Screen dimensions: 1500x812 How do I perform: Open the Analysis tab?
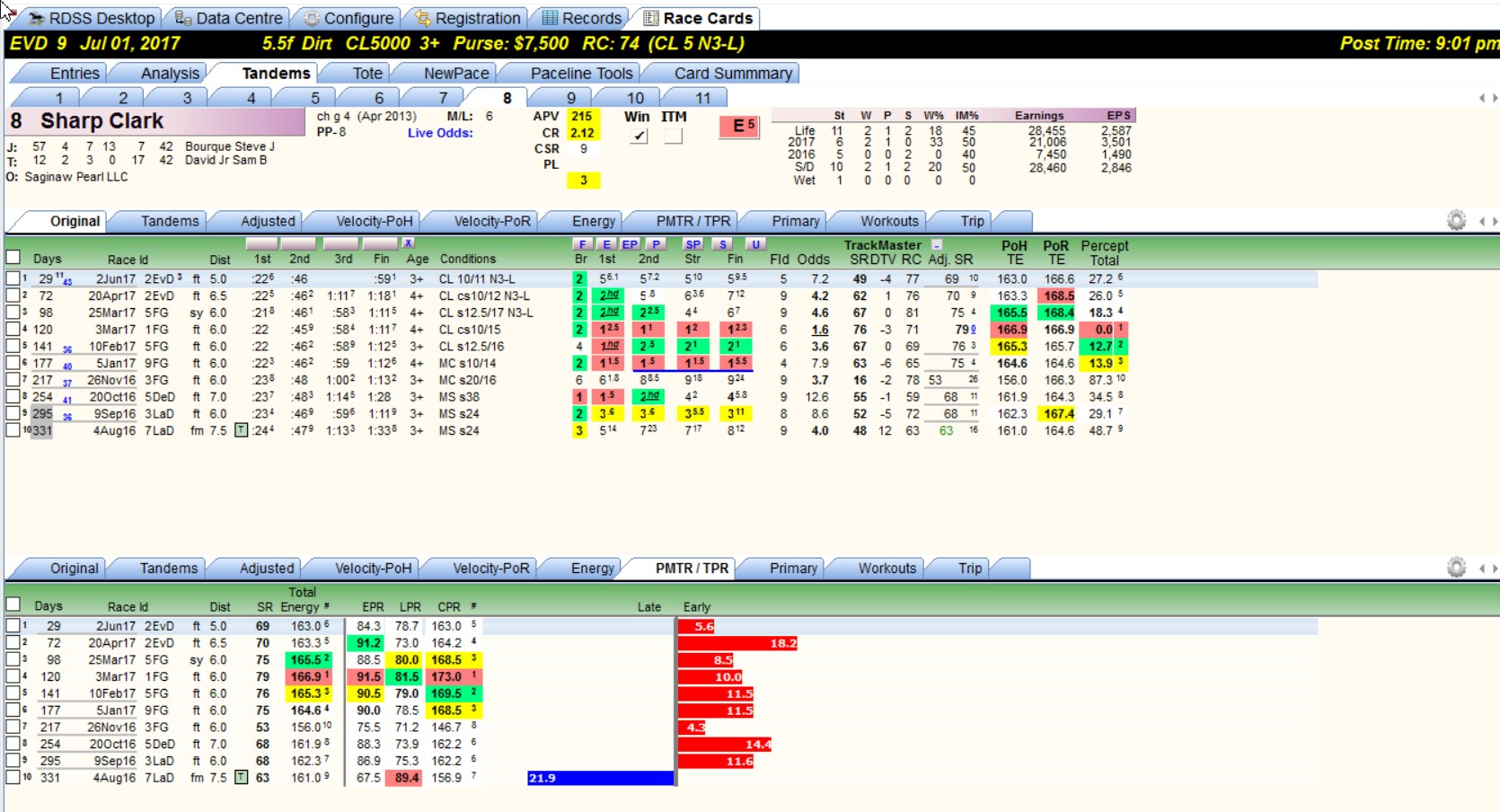pyautogui.click(x=170, y=74)
